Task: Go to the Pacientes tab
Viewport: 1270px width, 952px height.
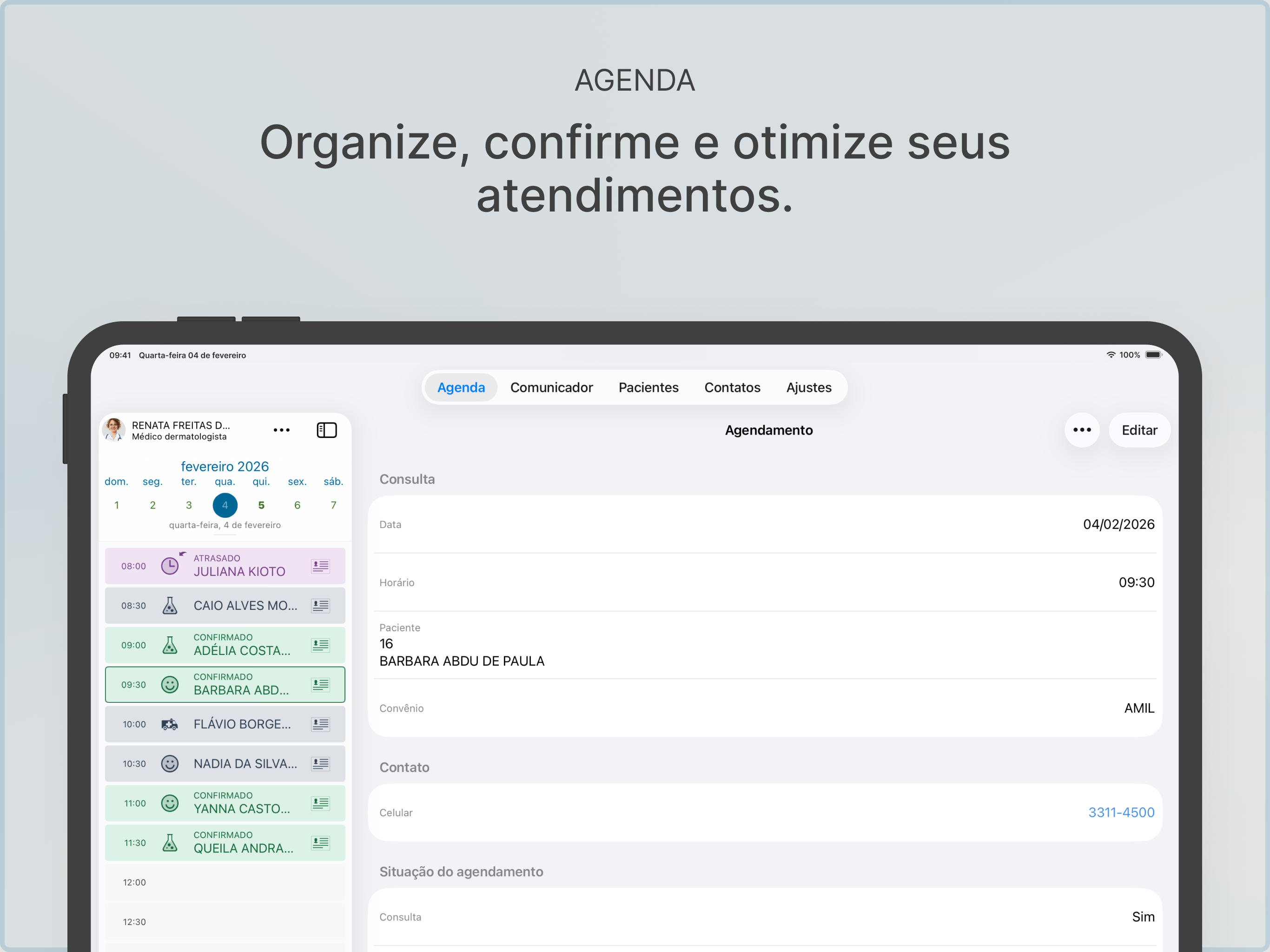Action: click(648, 388)
